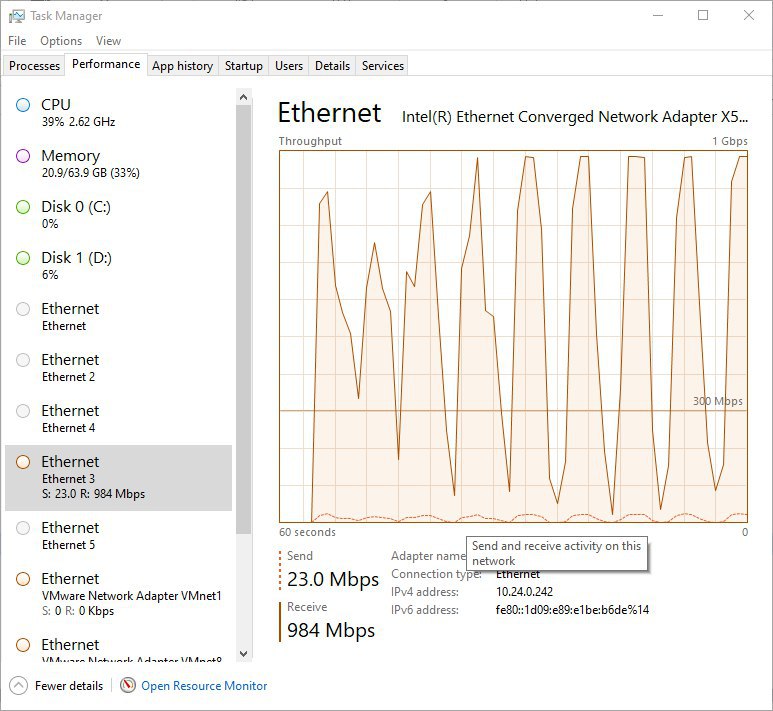This screenshot has height=711, width=773.
Task: Select the orange VMnet1 adapter circle icon
Action: (x=23, y=579)
